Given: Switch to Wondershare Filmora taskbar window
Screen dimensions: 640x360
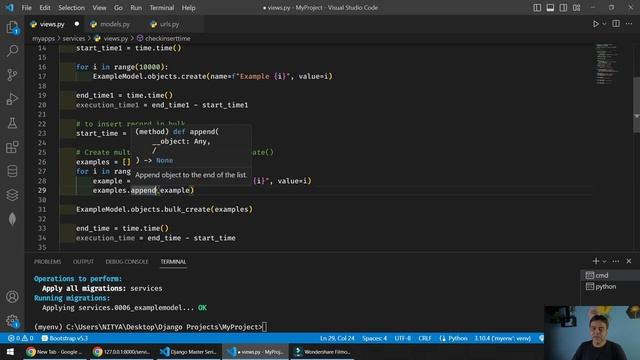Looking at the screenshot, I should pyautogui.click(x=322, y=352).
